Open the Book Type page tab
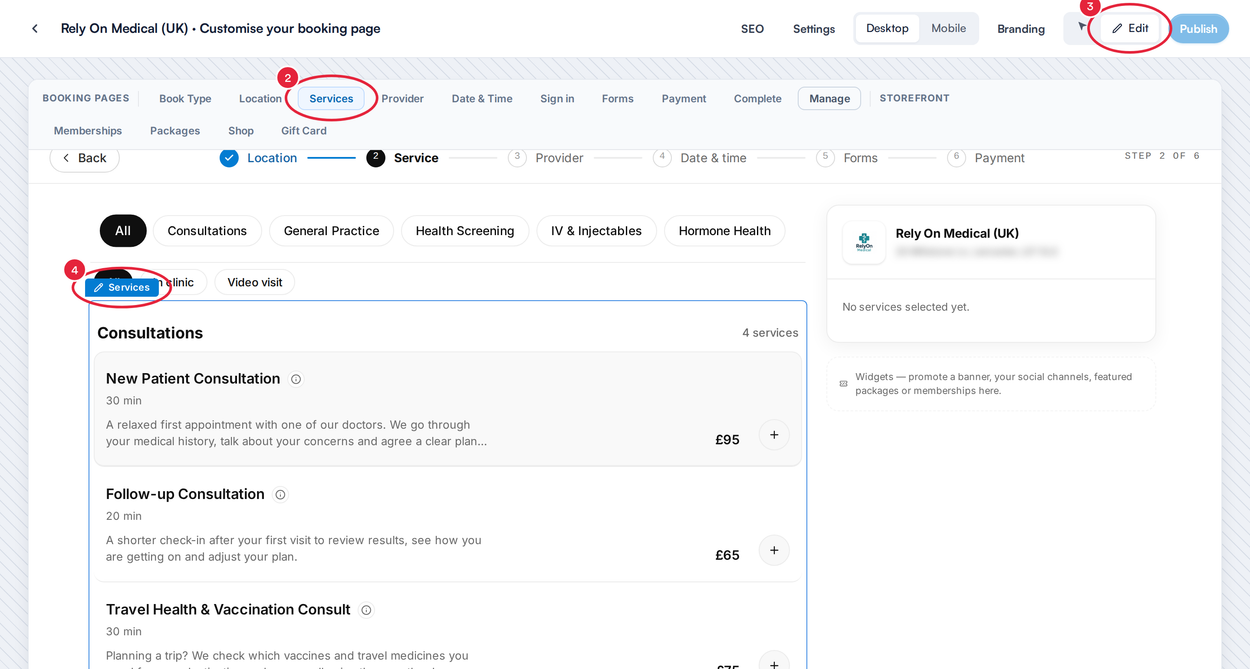The width and height of the screenshot is (1250, 669). coord(185,98)
